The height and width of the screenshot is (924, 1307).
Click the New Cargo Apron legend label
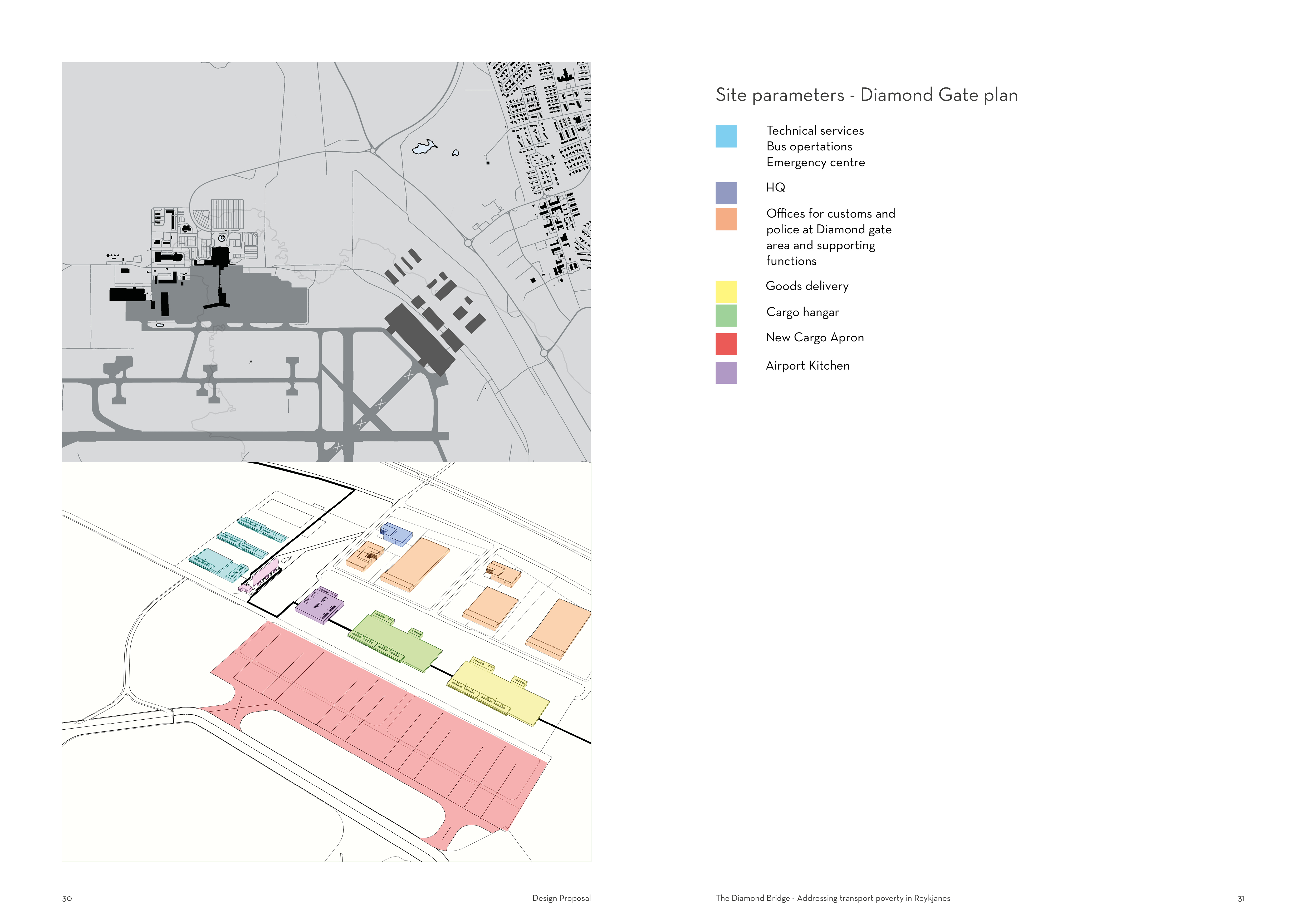coord(815,337)
